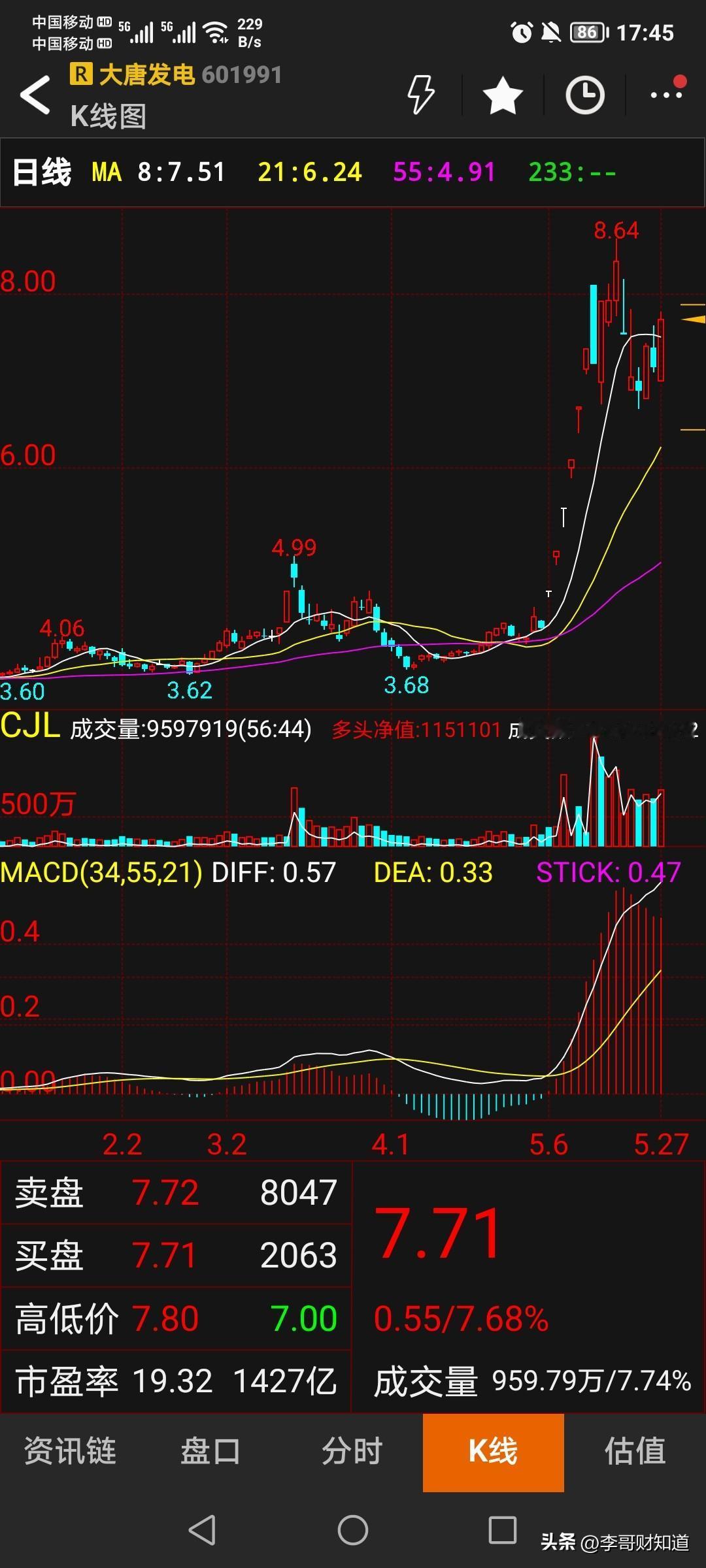Tap the MA 8:7.51 indicator

(158, 172)
